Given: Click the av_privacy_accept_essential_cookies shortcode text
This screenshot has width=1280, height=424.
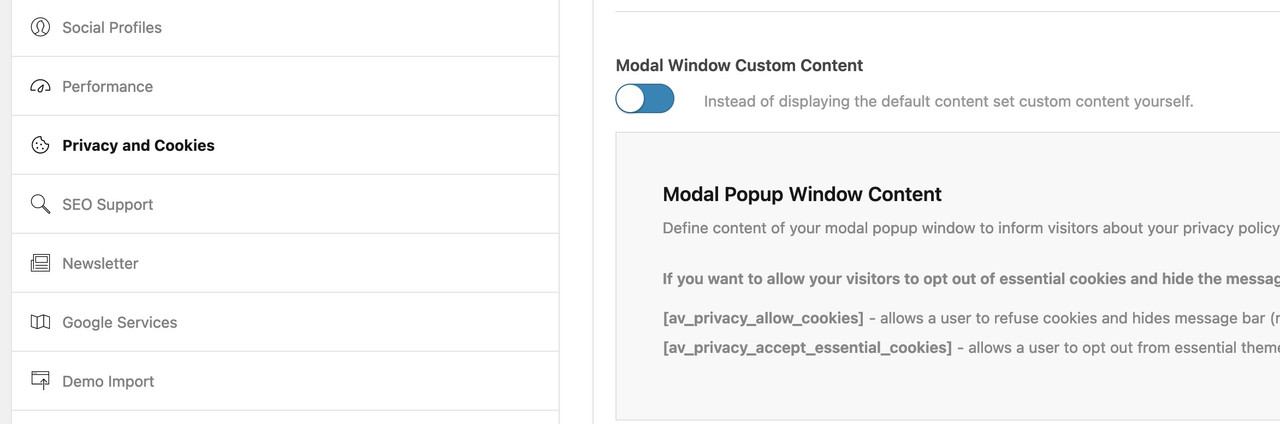Looking at the screenshot, I should click(807, 347).
